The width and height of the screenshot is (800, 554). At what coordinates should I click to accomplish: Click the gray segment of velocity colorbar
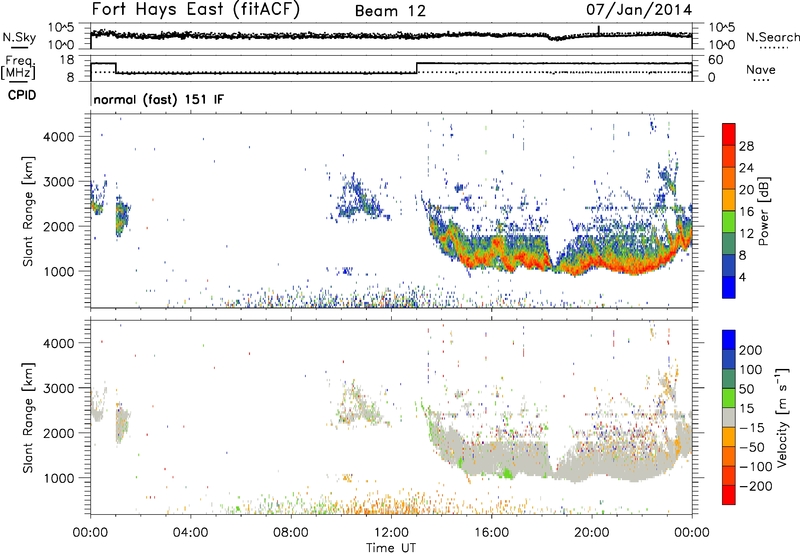click(x=729, y=417)
